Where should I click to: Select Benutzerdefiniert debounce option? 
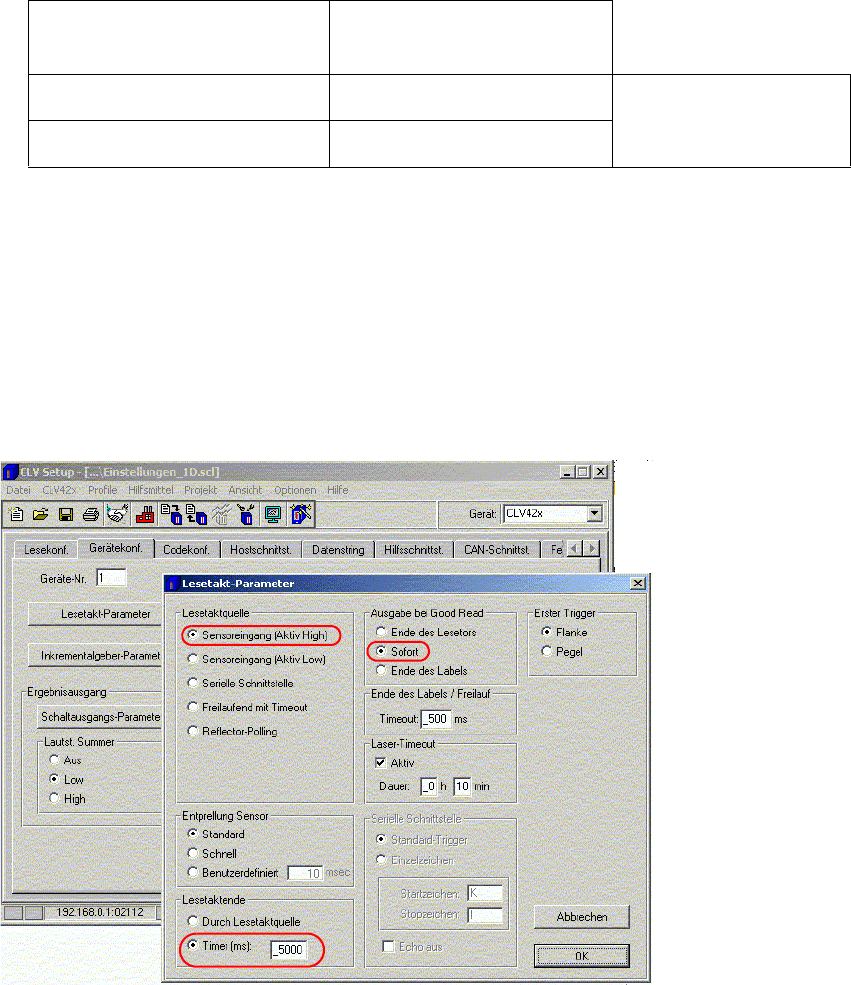click(x=193, y=872)
